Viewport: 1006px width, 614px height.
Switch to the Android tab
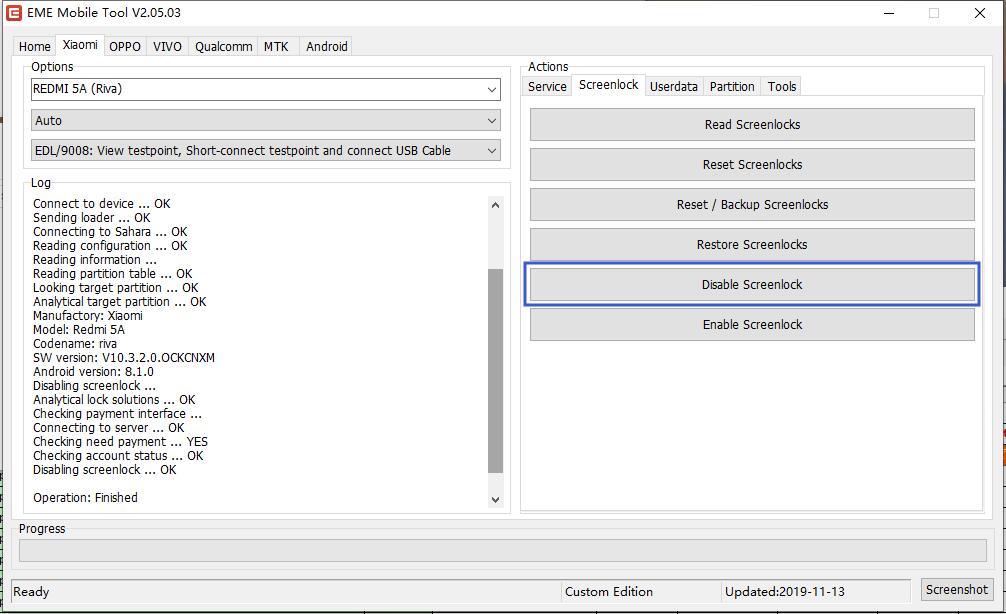[327, 46]
